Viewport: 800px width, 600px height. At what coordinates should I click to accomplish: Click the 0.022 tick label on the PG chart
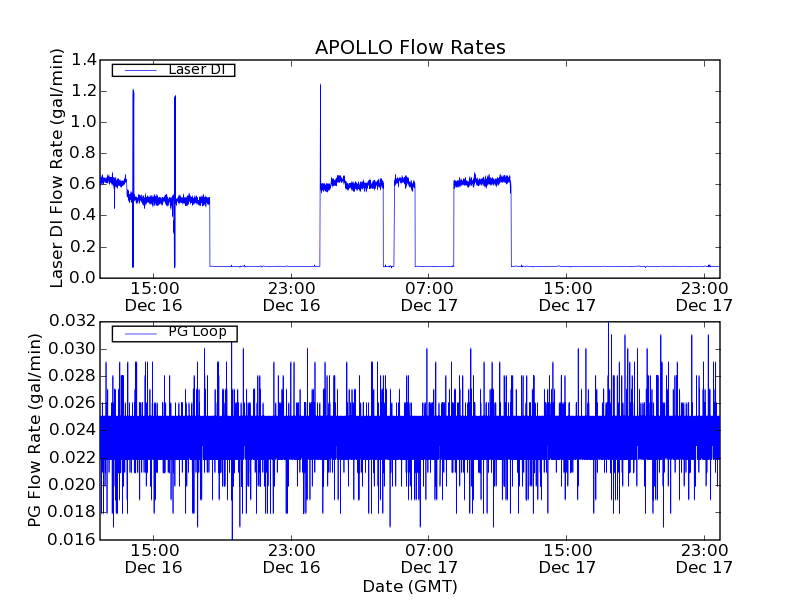(72, 458)
